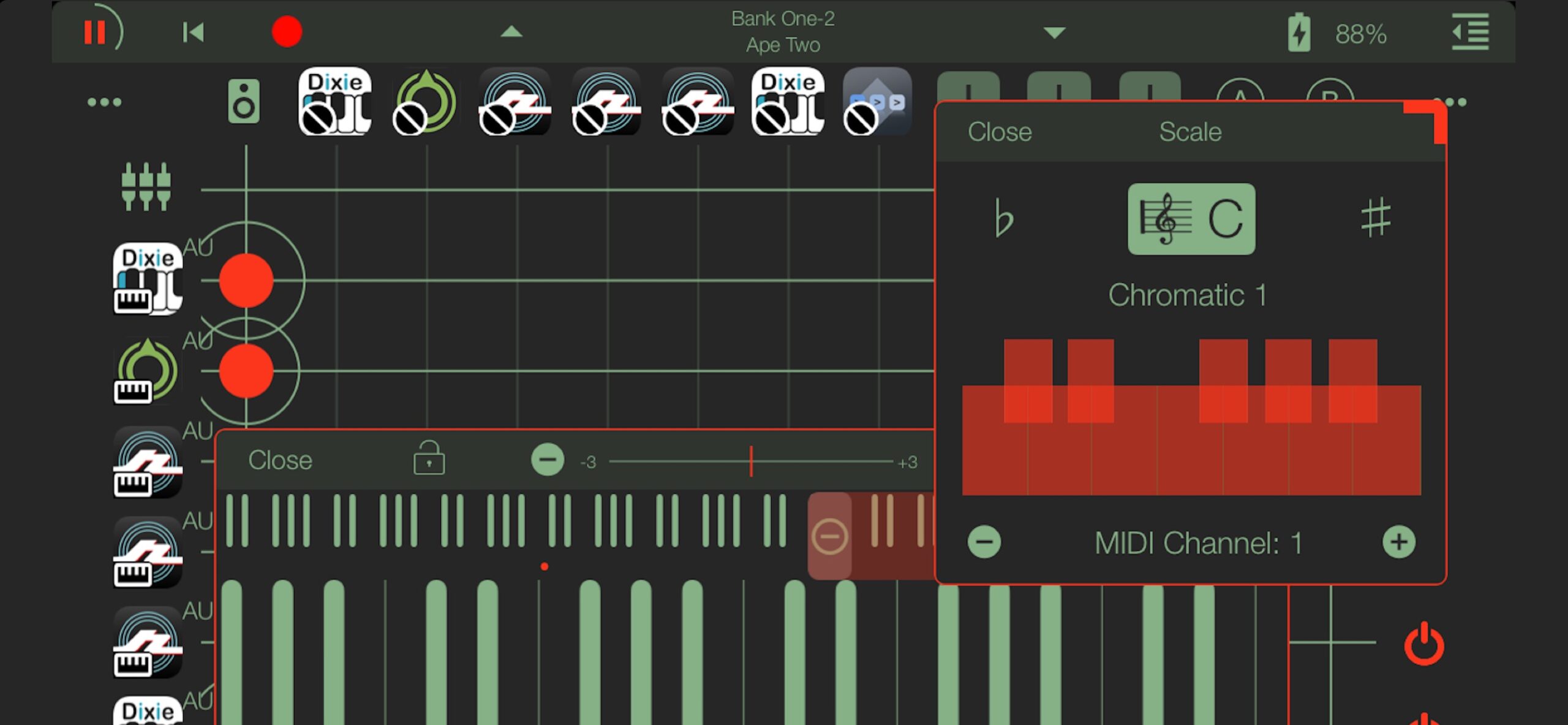
Task: Toggle the second black key in the scale piano
Action: pyautogui.click(x=1090, y=380)
